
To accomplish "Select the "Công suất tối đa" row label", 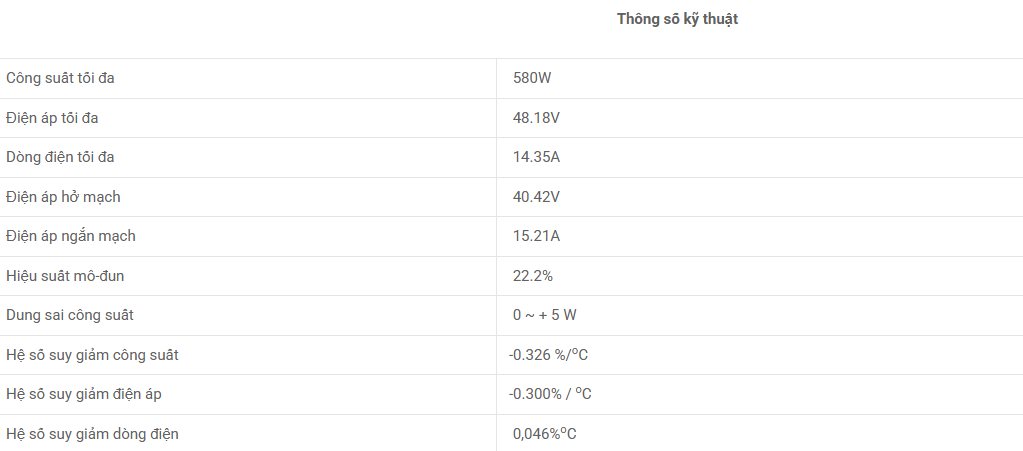I will pyautogui.click(x=67, y=78).
